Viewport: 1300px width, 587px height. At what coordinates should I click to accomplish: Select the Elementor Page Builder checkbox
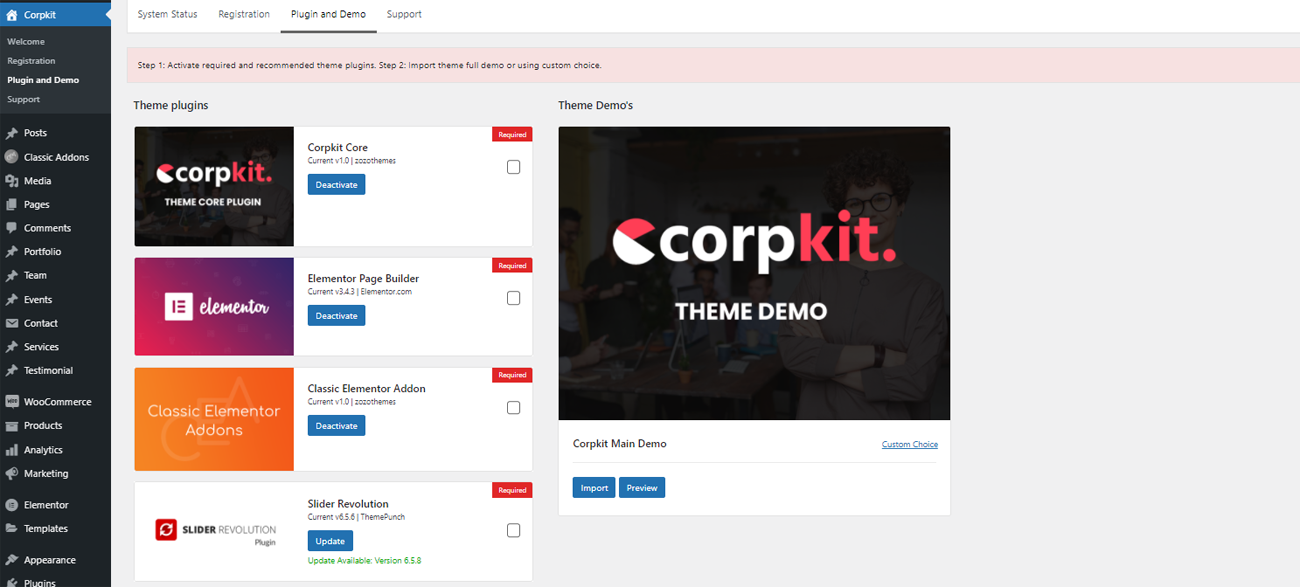tap(513, 298)
